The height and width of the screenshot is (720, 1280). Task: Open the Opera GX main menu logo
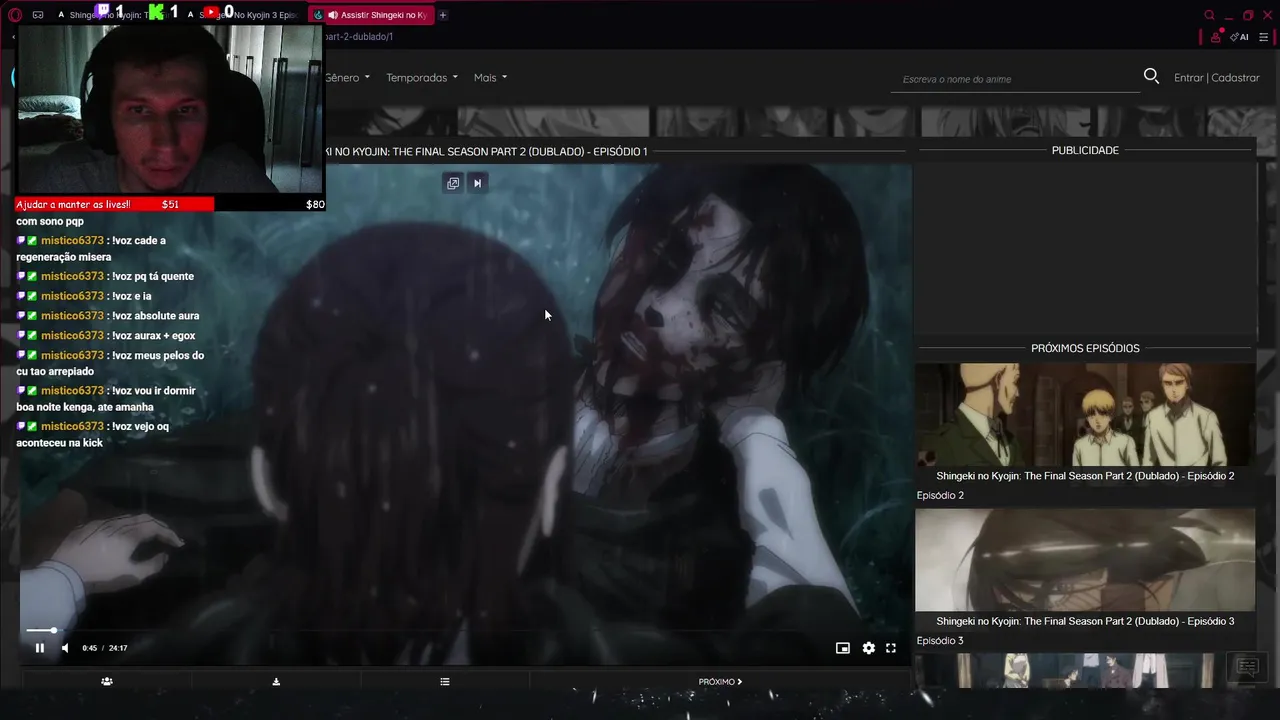(x=15, y=15)
